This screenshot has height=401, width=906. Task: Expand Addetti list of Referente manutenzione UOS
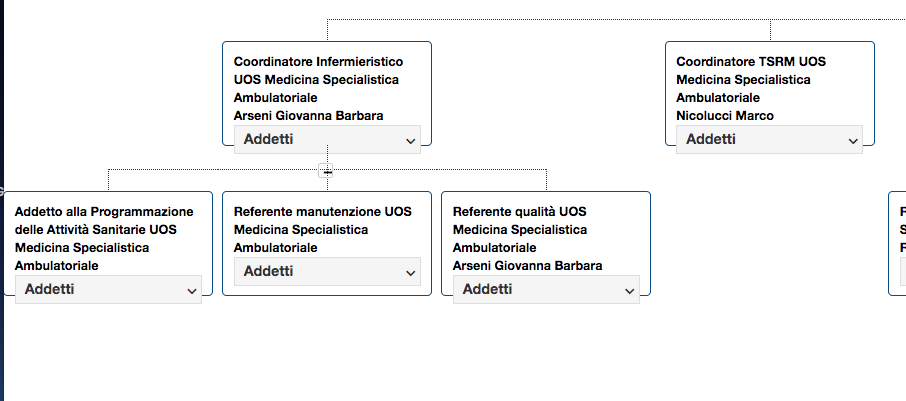(x=327, y=272)
